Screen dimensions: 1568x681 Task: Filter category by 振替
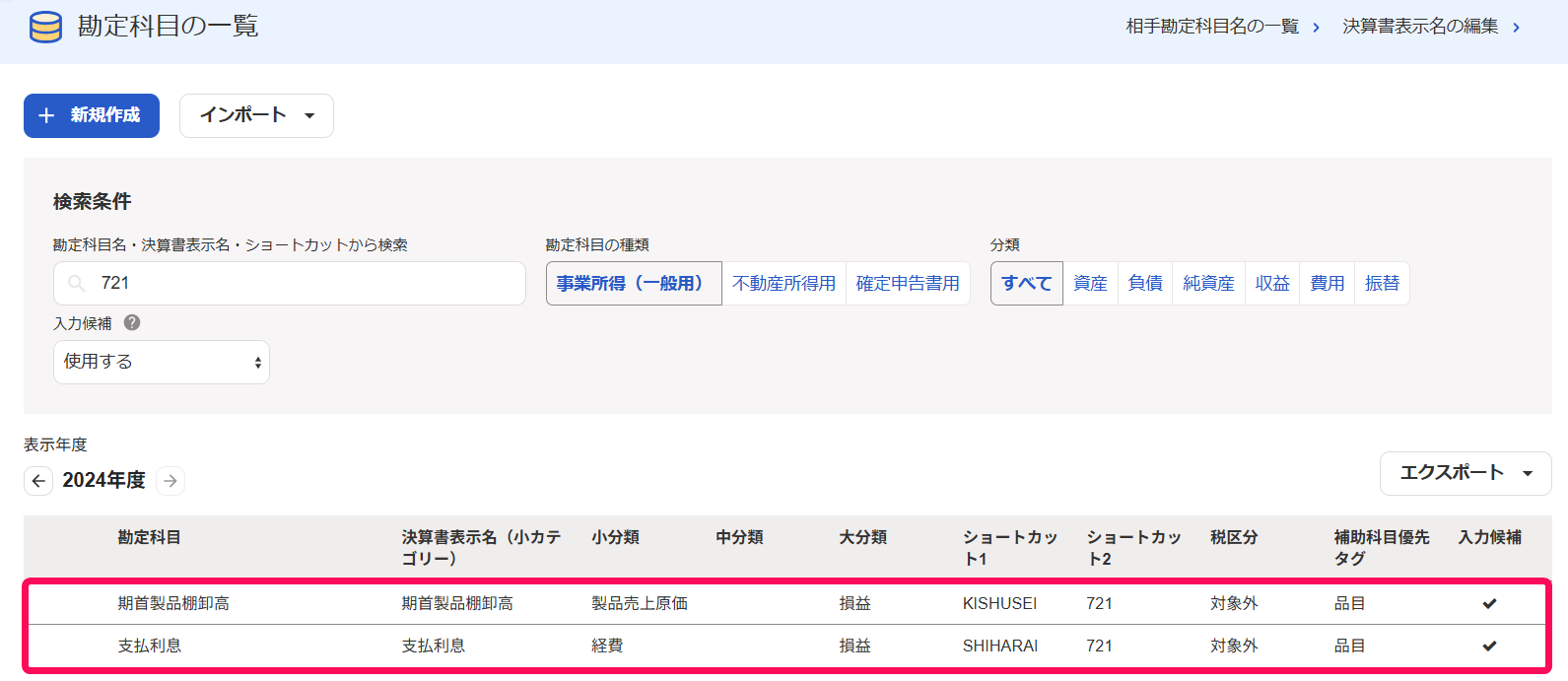click(1382, 283)
